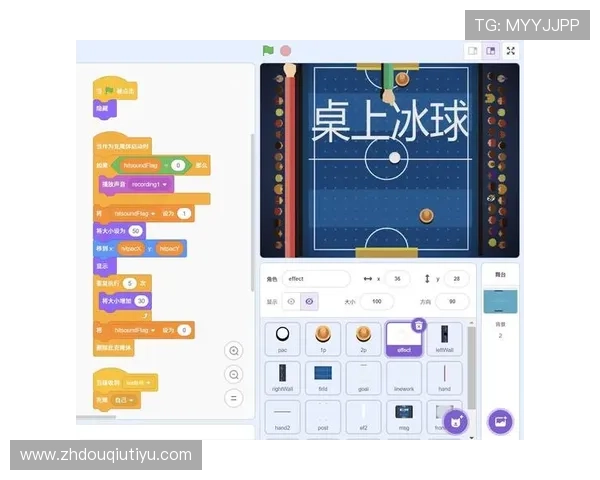Screen dimensions: 600x480
Task: Select the rightWall sprite
Action: 282,378
